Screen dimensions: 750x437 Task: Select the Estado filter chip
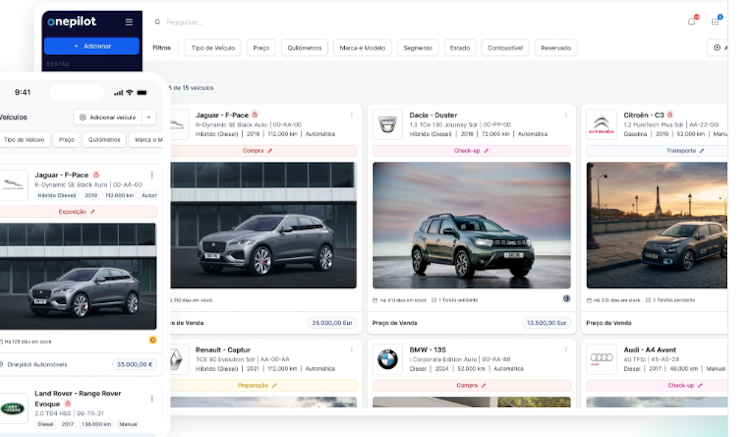460,48
